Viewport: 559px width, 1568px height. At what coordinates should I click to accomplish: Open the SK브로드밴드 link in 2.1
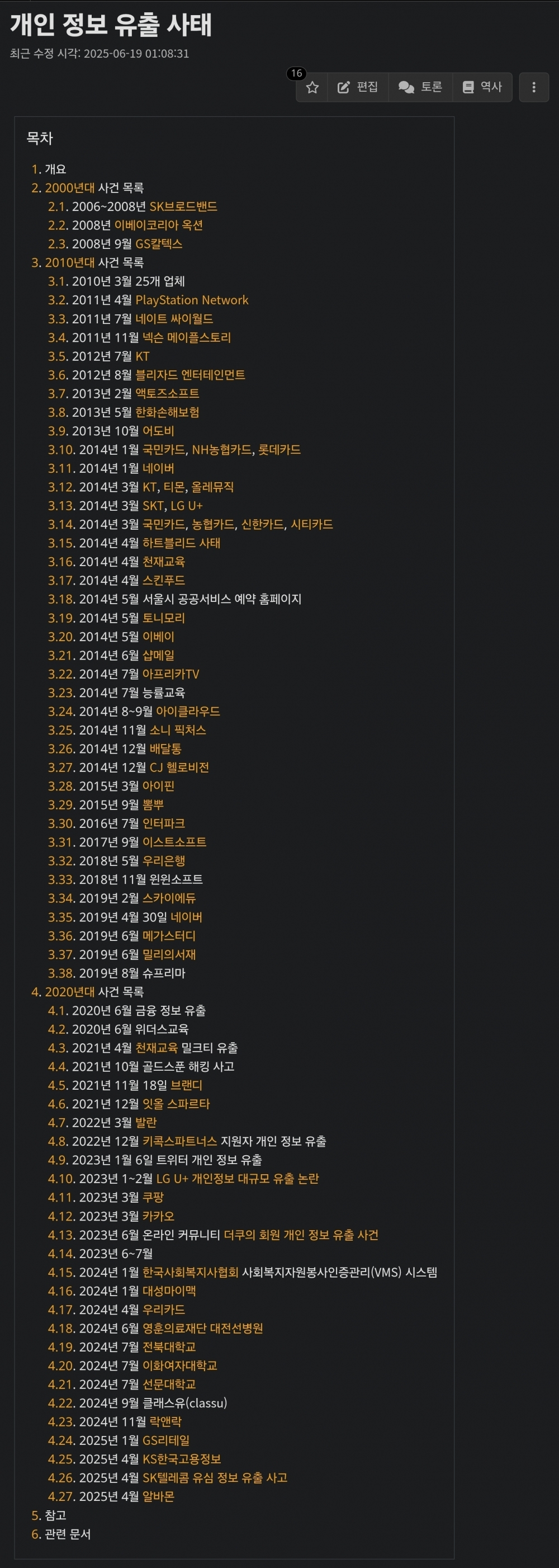[x=183, y=206]
